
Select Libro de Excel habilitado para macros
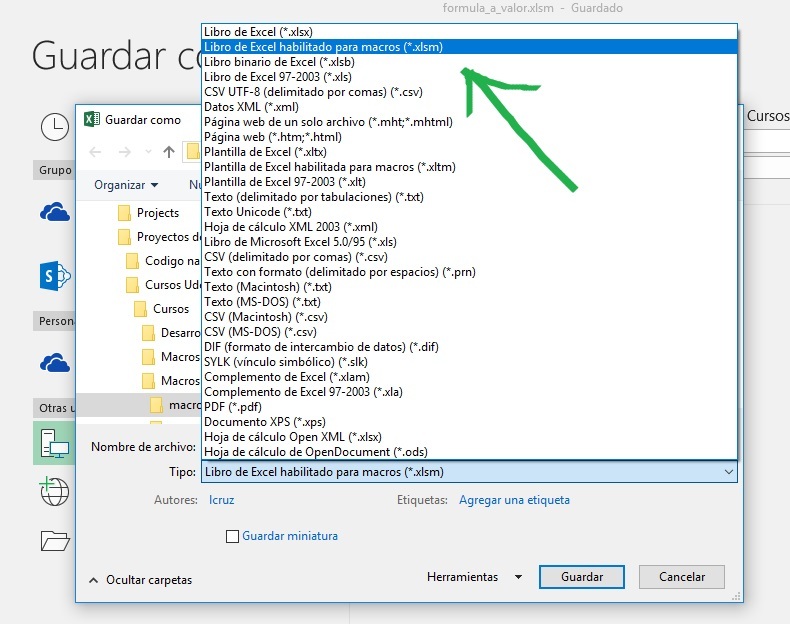pos(469,47)
